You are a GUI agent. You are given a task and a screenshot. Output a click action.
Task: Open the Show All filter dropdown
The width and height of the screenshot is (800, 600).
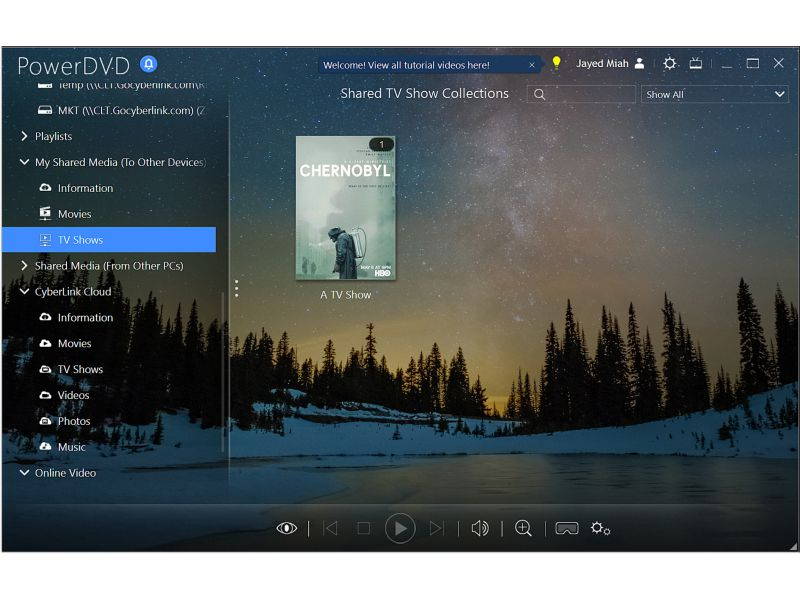[714, 94]
